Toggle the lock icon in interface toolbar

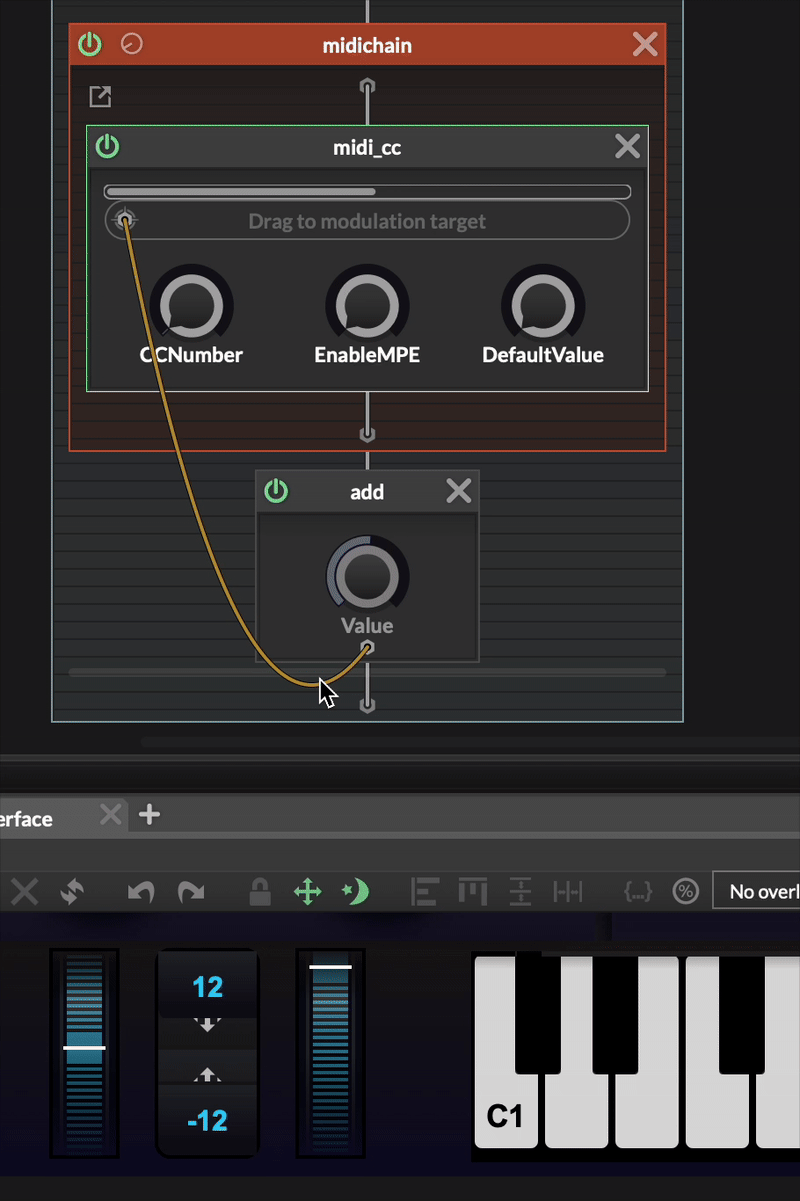click(260, 891)
